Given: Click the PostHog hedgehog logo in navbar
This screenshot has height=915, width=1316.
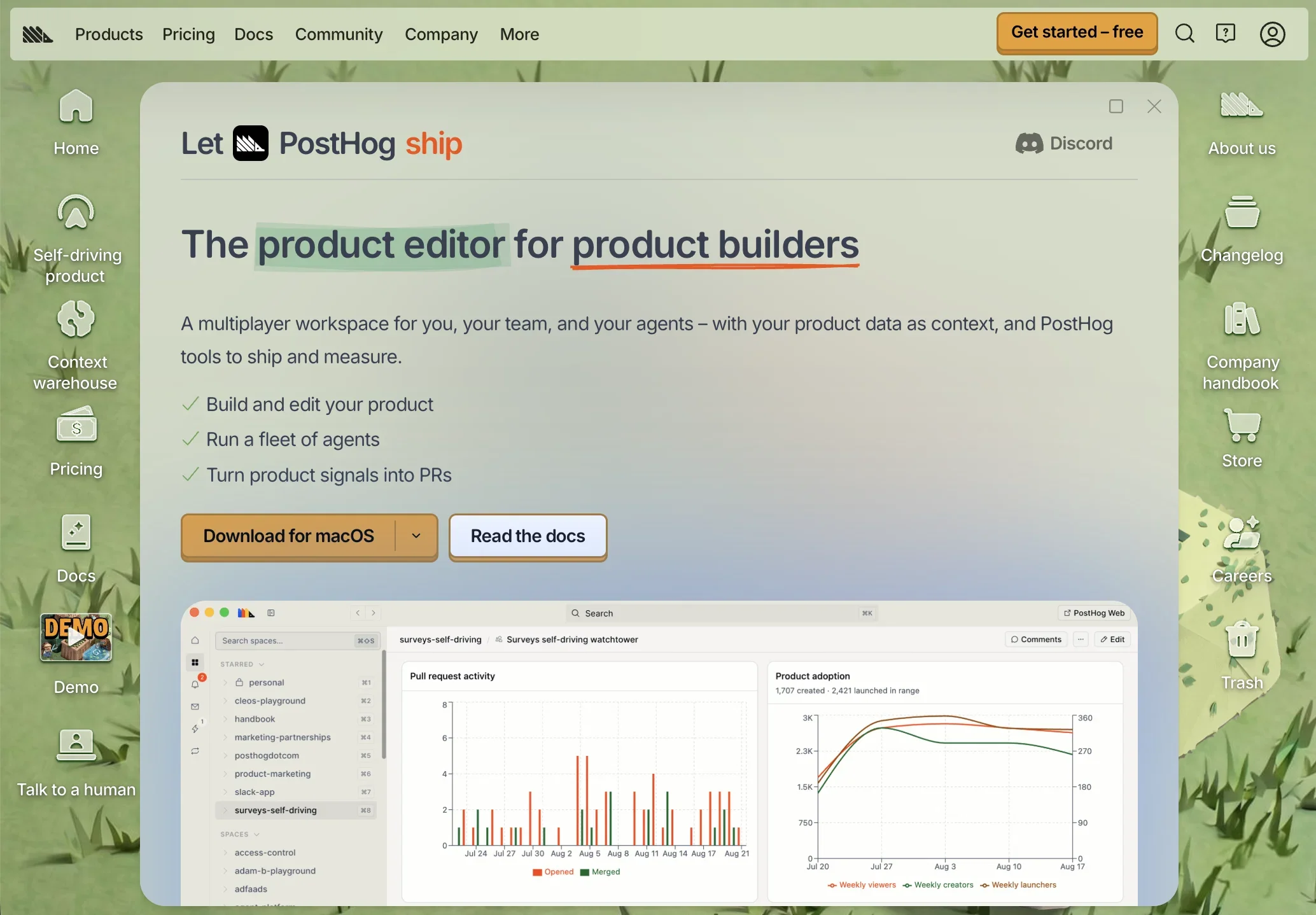Looking at the screenshot, I should (38, 34).
